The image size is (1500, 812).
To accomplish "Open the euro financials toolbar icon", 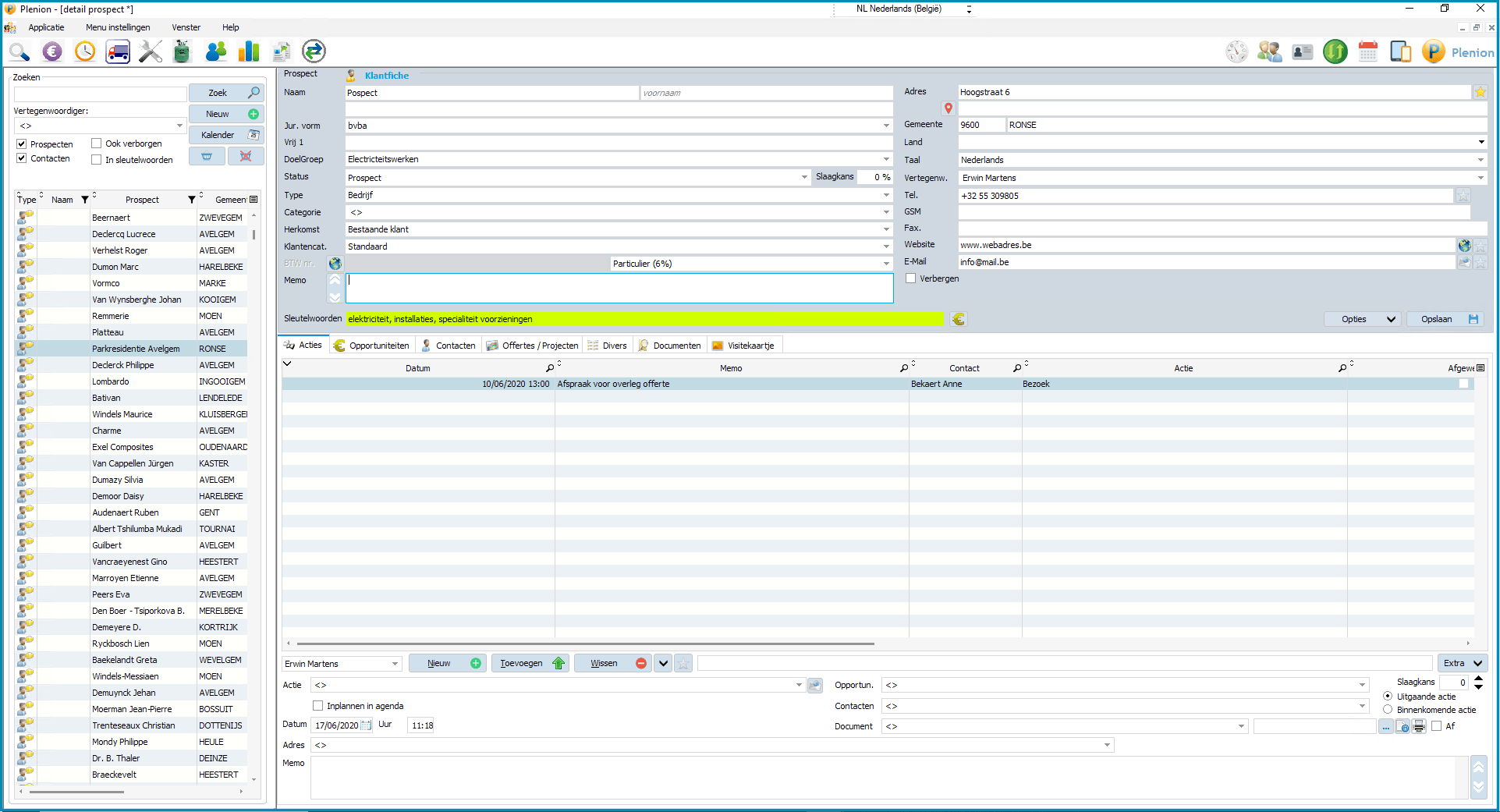I will tap(52, 51).
